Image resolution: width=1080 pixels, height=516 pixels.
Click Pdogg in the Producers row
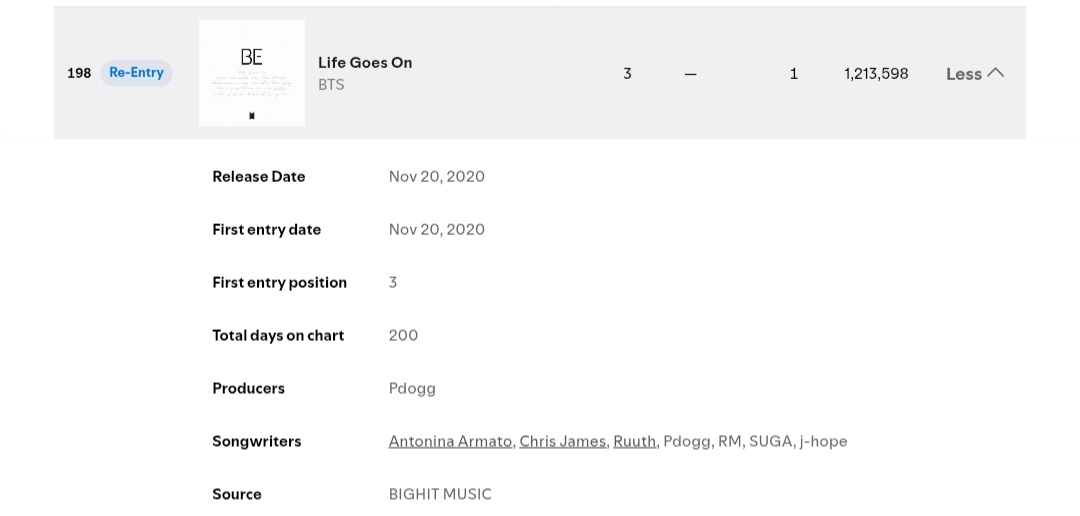412,388
